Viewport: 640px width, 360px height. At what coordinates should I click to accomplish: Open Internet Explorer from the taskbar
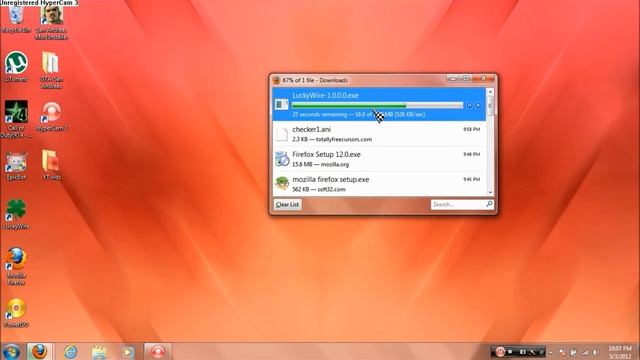click(71, 351)
